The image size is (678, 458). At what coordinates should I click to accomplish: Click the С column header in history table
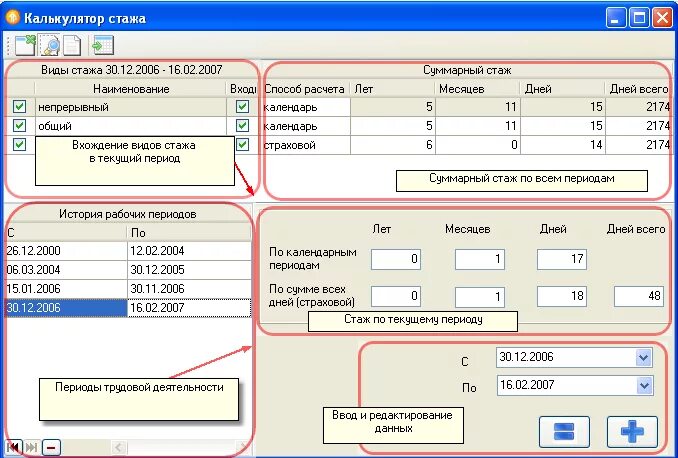[x=66, y=233]
